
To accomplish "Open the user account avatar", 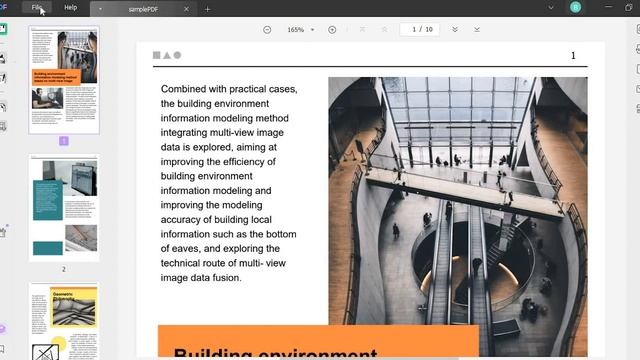I will [576, 7].
